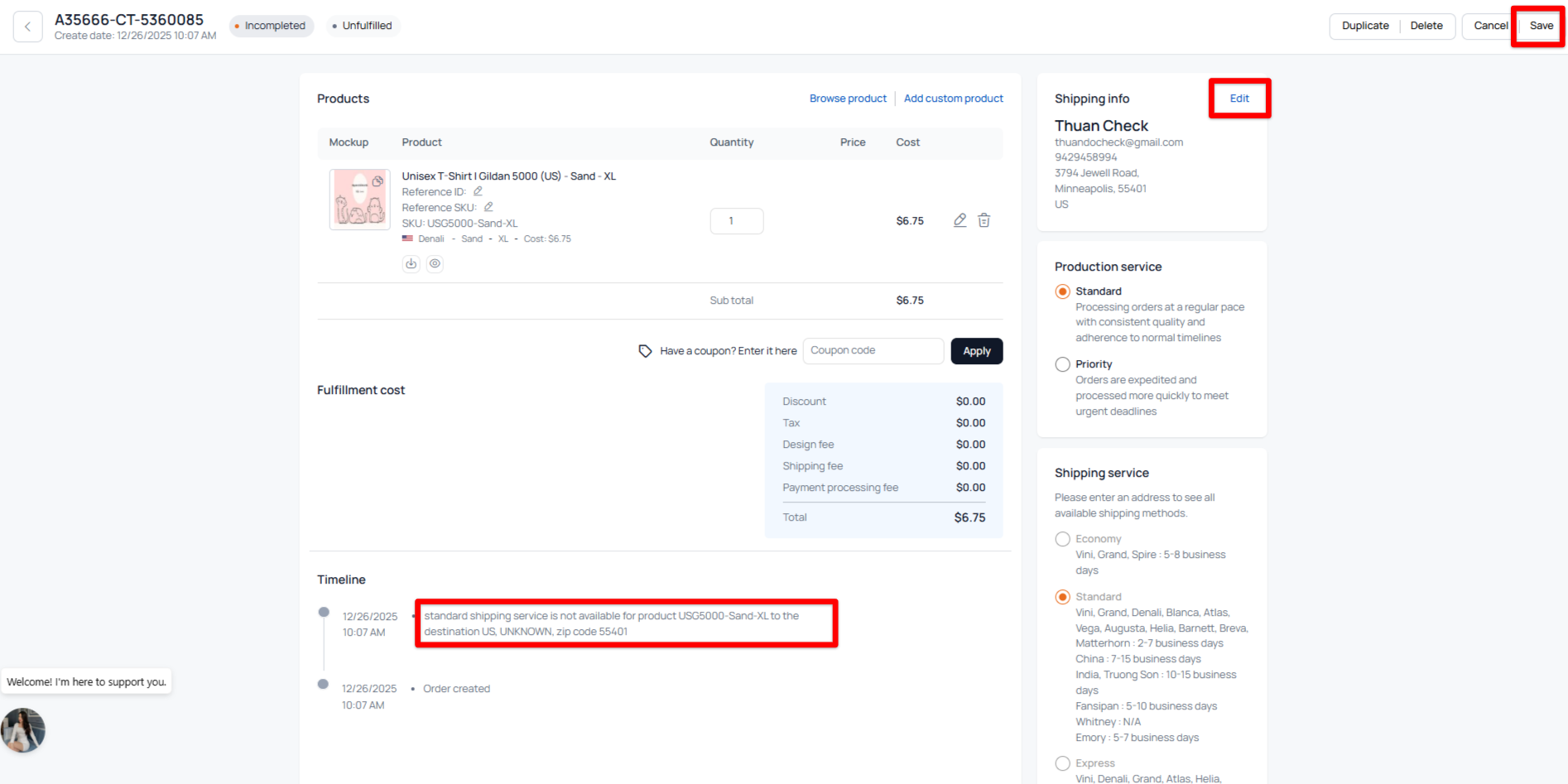The height and width of the screenshot is (784, 1568).
Task: Open the Browse product link
Action: 848,99
